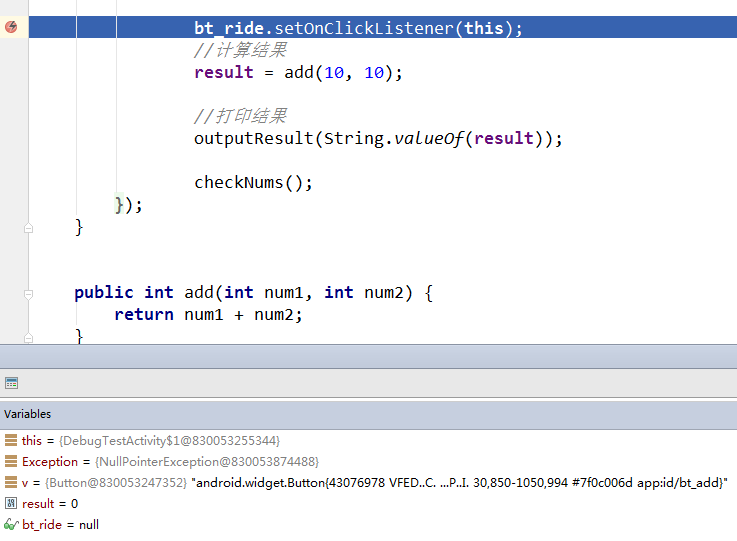Select the 'bt_ride = null' watch row
Image resolution: width=737 pixels, height=541 pixels.
pos(368,525)
